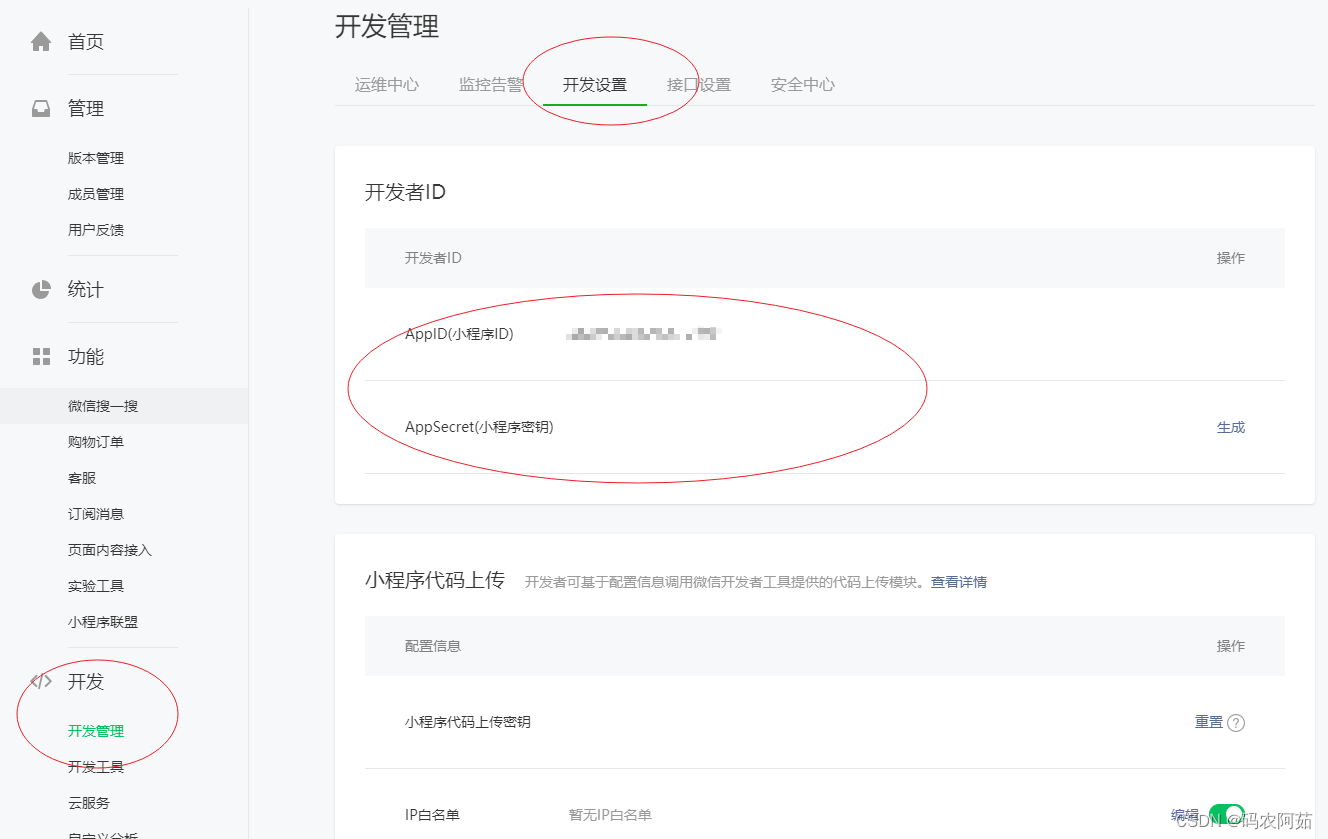Open 购物订单
The image size is (1328, 839).
click(96, 442)
